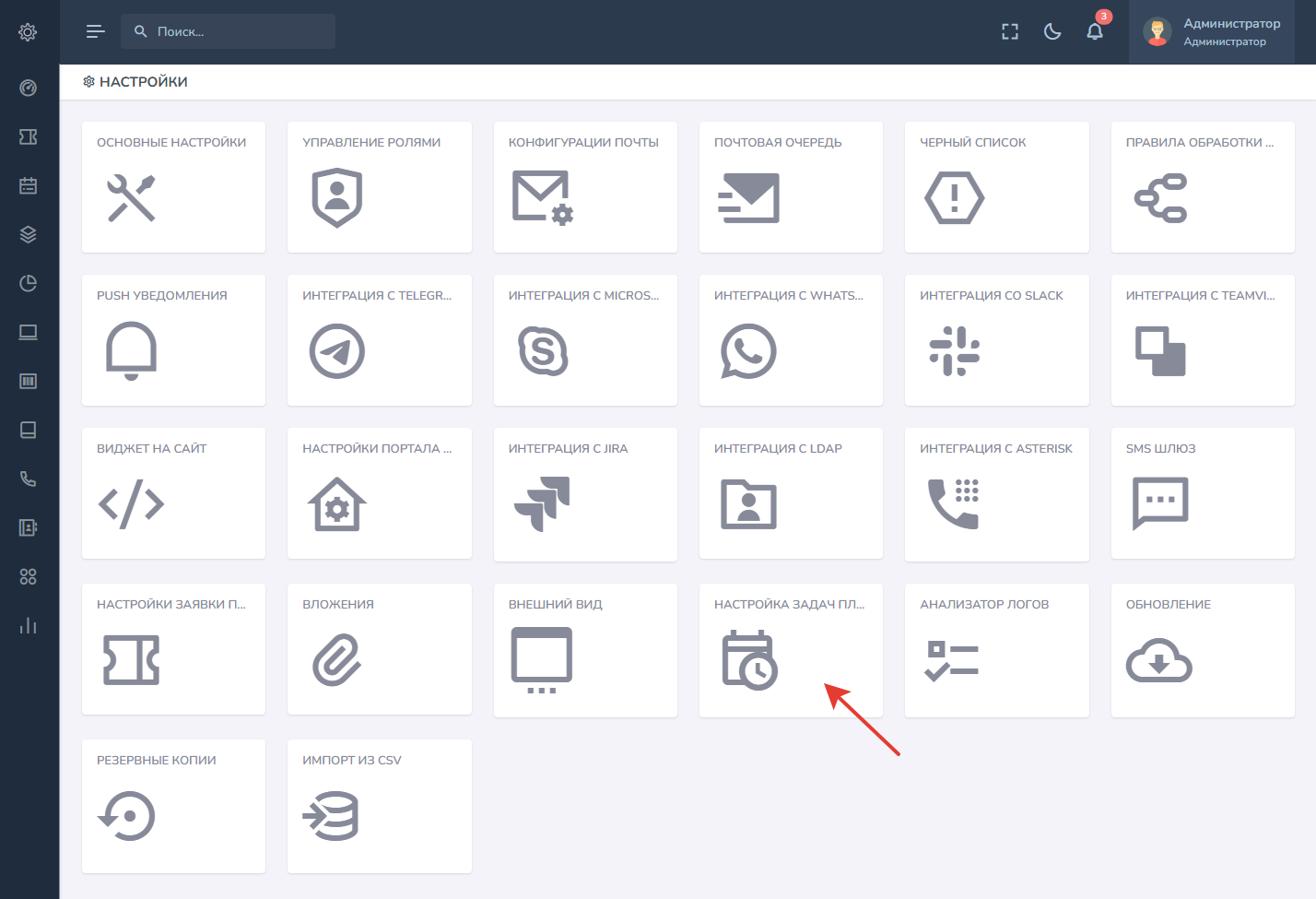Open ОСНОВНЫЕ НАСТРОЙКИ settings tile
The width and height of the screenshot is (1316, 899).
point(173,187)
